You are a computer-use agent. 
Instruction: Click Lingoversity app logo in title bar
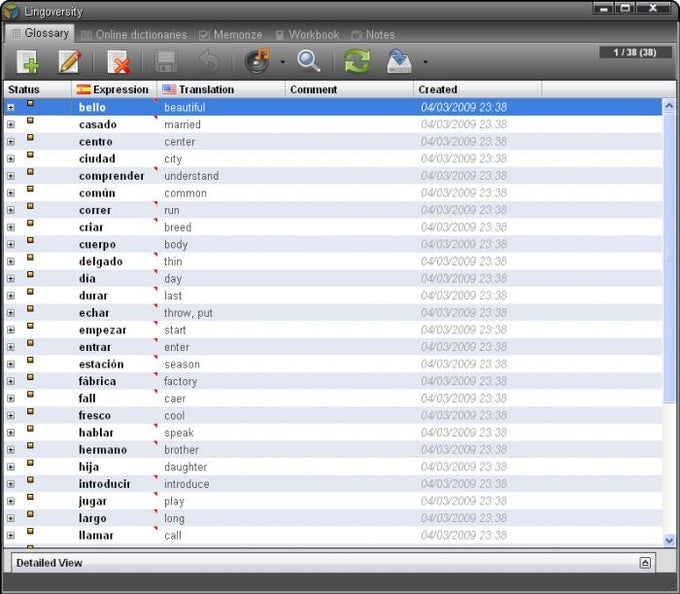(11, 11)
